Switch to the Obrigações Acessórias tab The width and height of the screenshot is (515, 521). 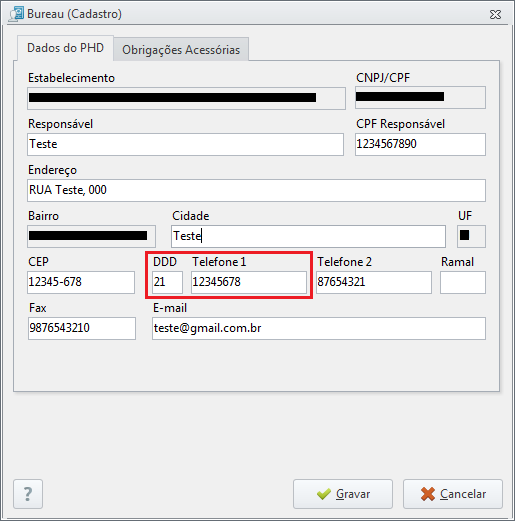pos(181,49)
